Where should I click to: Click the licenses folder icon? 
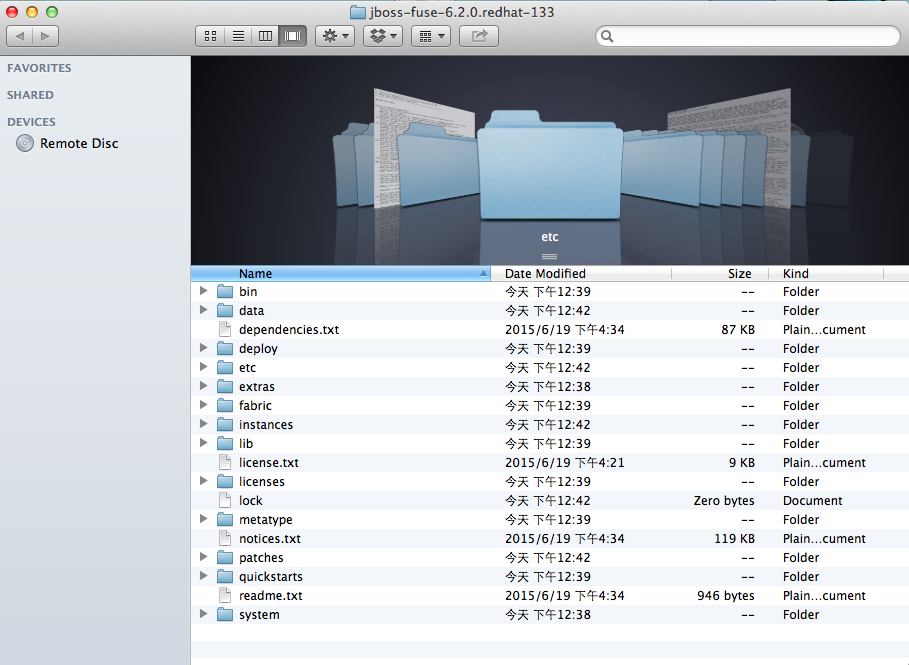[225, 482]
